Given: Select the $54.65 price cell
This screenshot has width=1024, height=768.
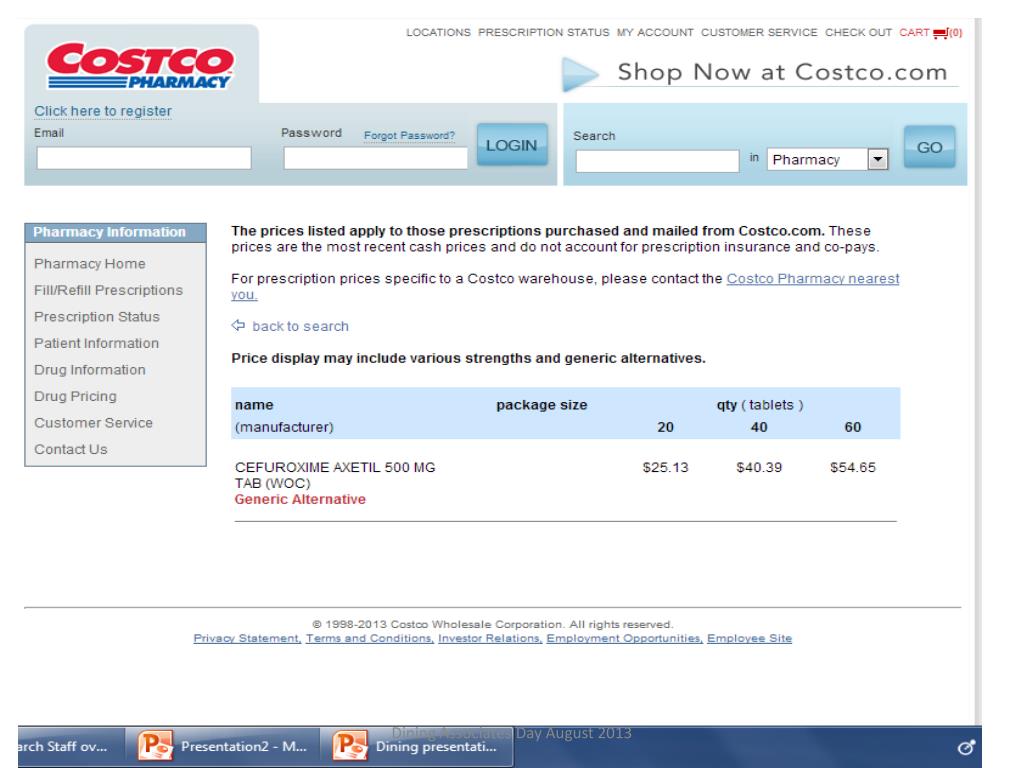Looking at the screenshot, I should point(853,468).
